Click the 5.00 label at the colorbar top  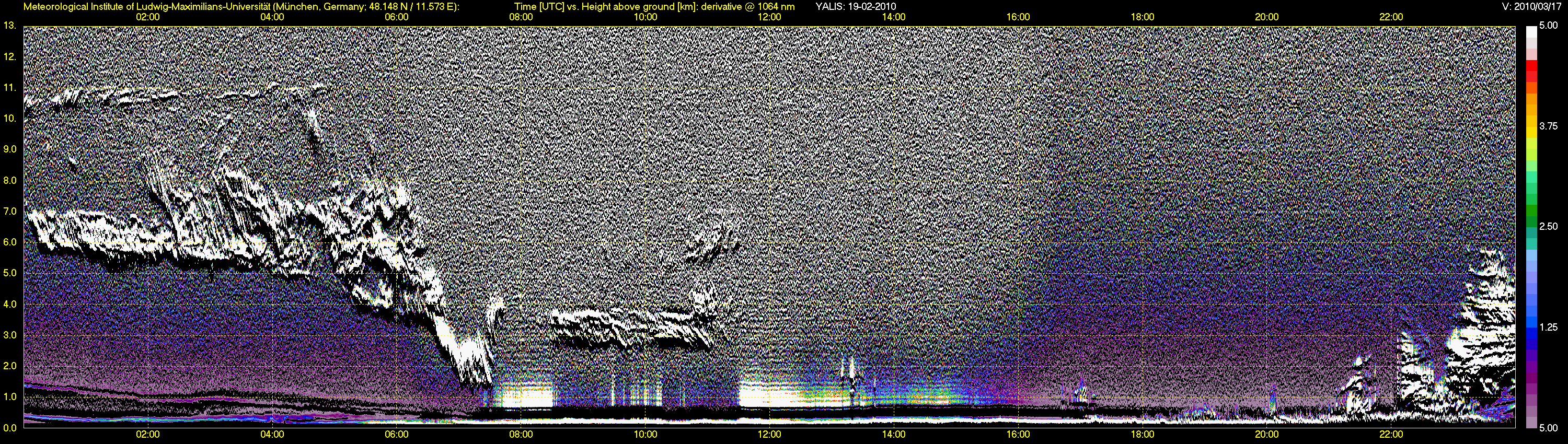click(1549, 26)
